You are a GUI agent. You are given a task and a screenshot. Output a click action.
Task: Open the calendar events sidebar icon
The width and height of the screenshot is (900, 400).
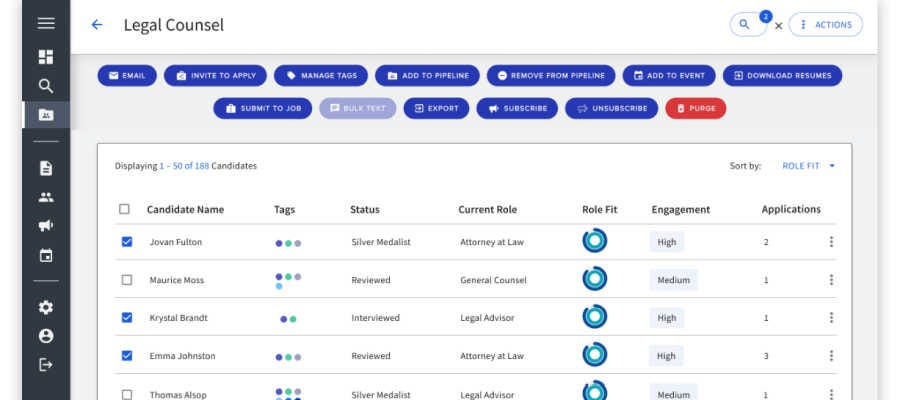46,255
